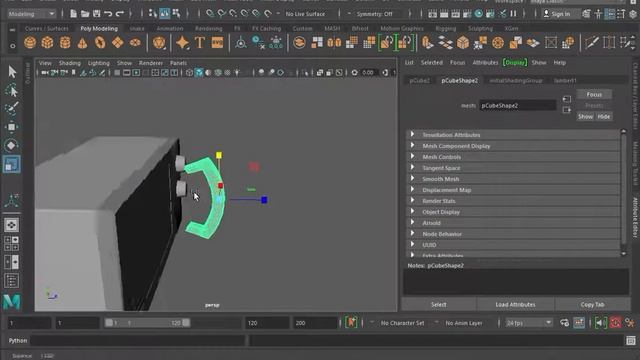Switch to the Sculpting shelf tab
Screen dimensions: 640x360
pyautogui.click(x=480, y=29)
